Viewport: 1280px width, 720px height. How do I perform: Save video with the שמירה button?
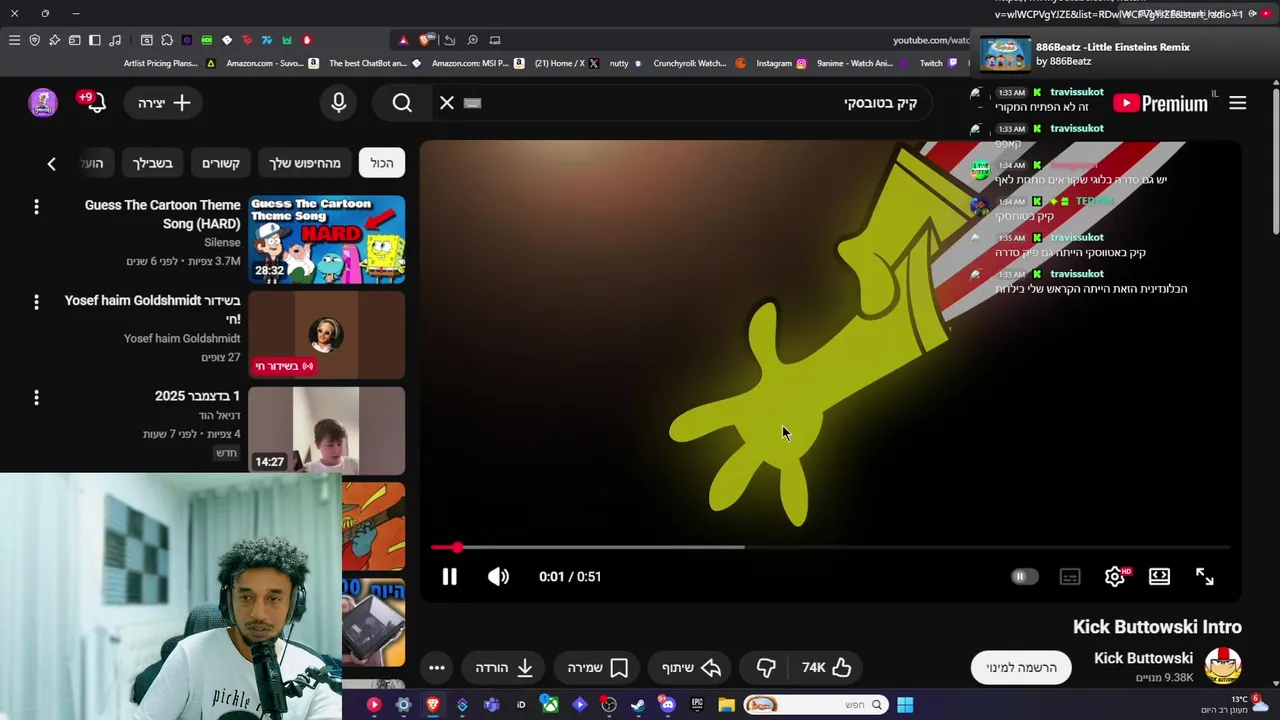[597, 667]
